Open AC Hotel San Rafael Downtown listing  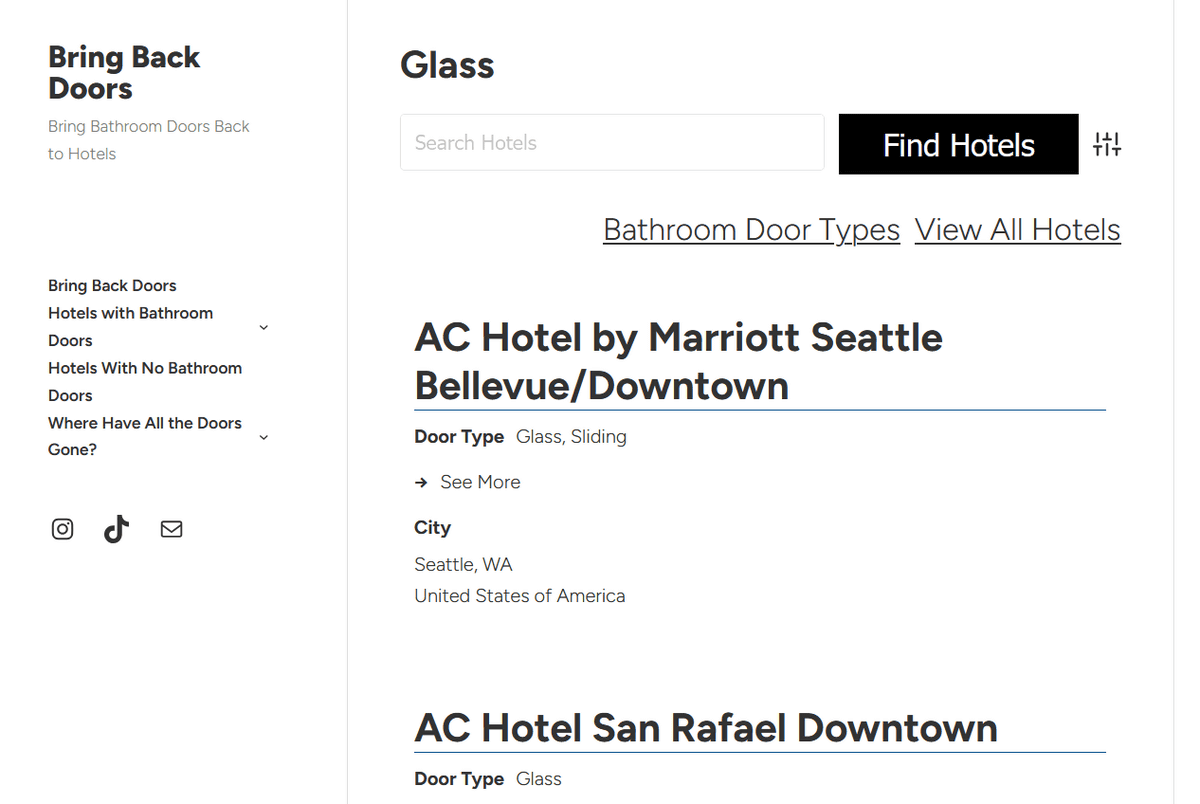click(706, 728)
